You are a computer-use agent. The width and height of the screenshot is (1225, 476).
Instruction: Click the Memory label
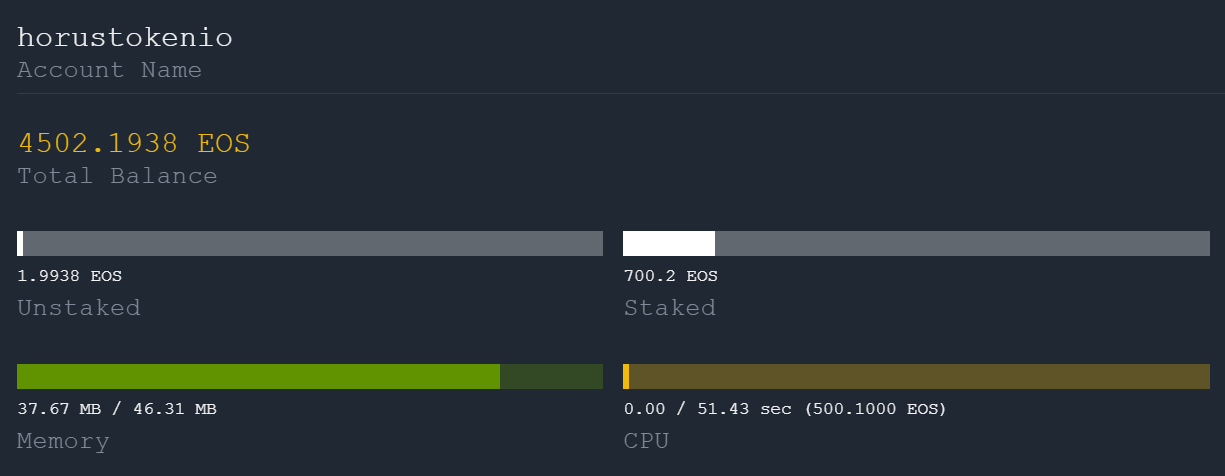pyautogui.click(x=63, y=441)
